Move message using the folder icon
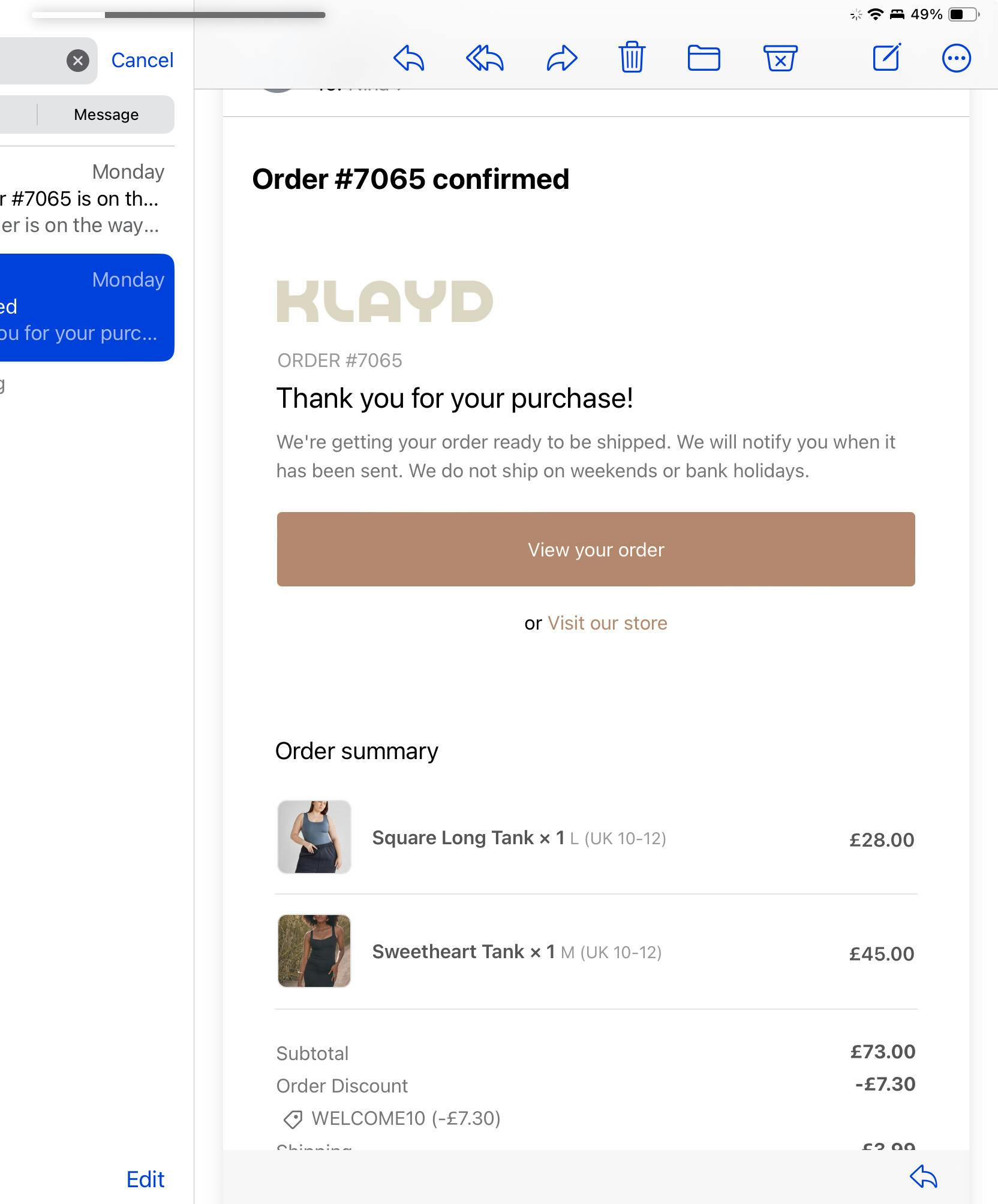 [x=704, y=58]
